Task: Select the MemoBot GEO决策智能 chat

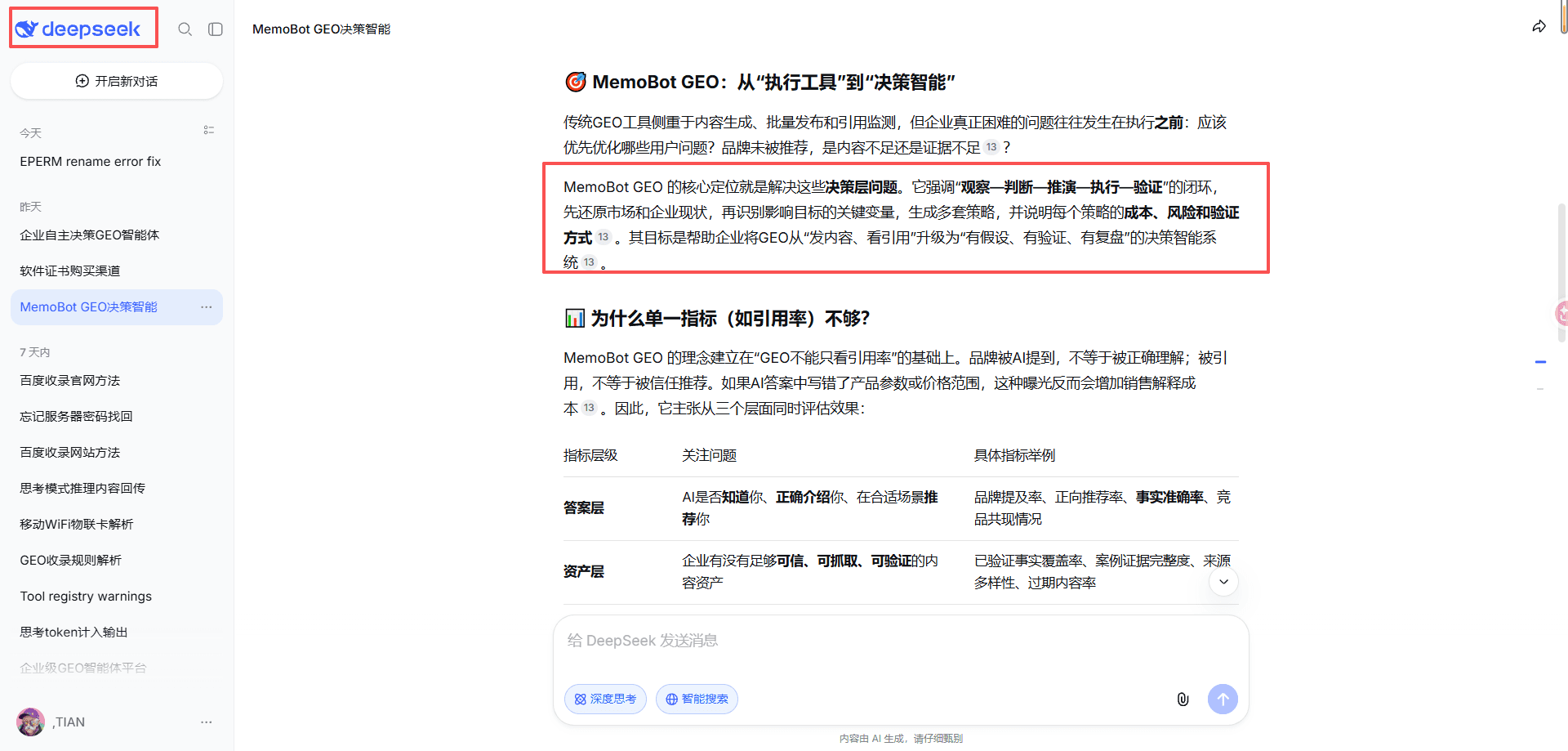Action: (x=117, y=307)
